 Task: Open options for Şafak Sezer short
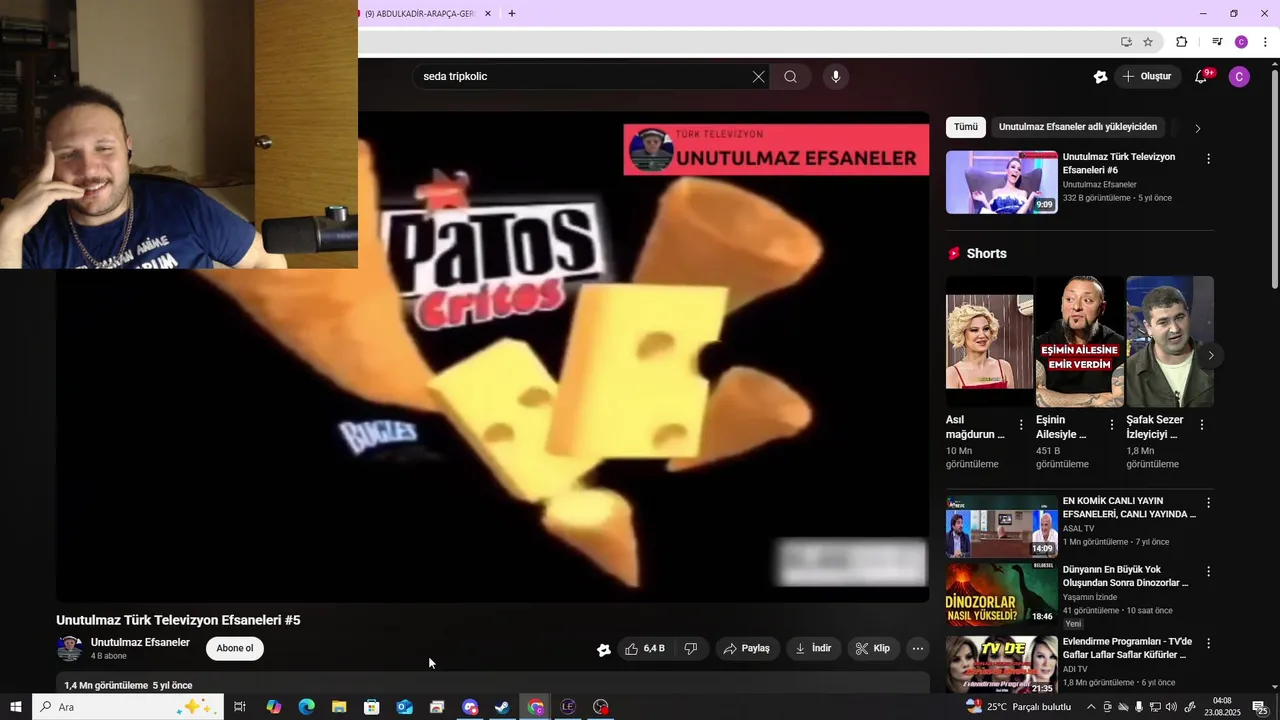pyautogui.click(x=1202, y=425)
